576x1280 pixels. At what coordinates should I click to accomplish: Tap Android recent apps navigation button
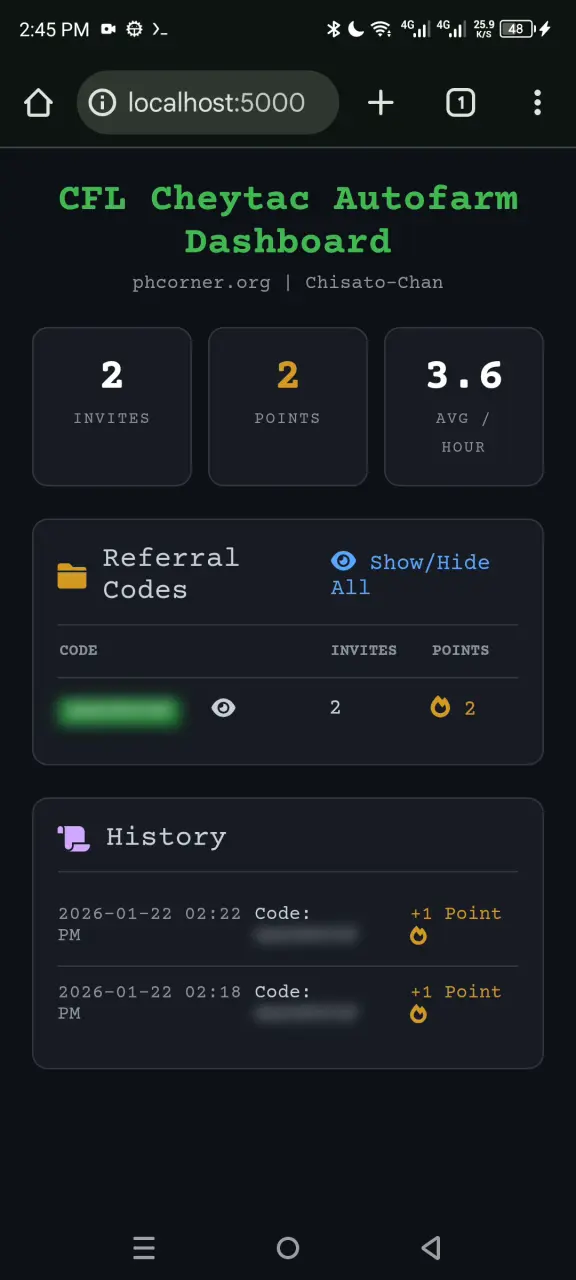click(144, 1248)
